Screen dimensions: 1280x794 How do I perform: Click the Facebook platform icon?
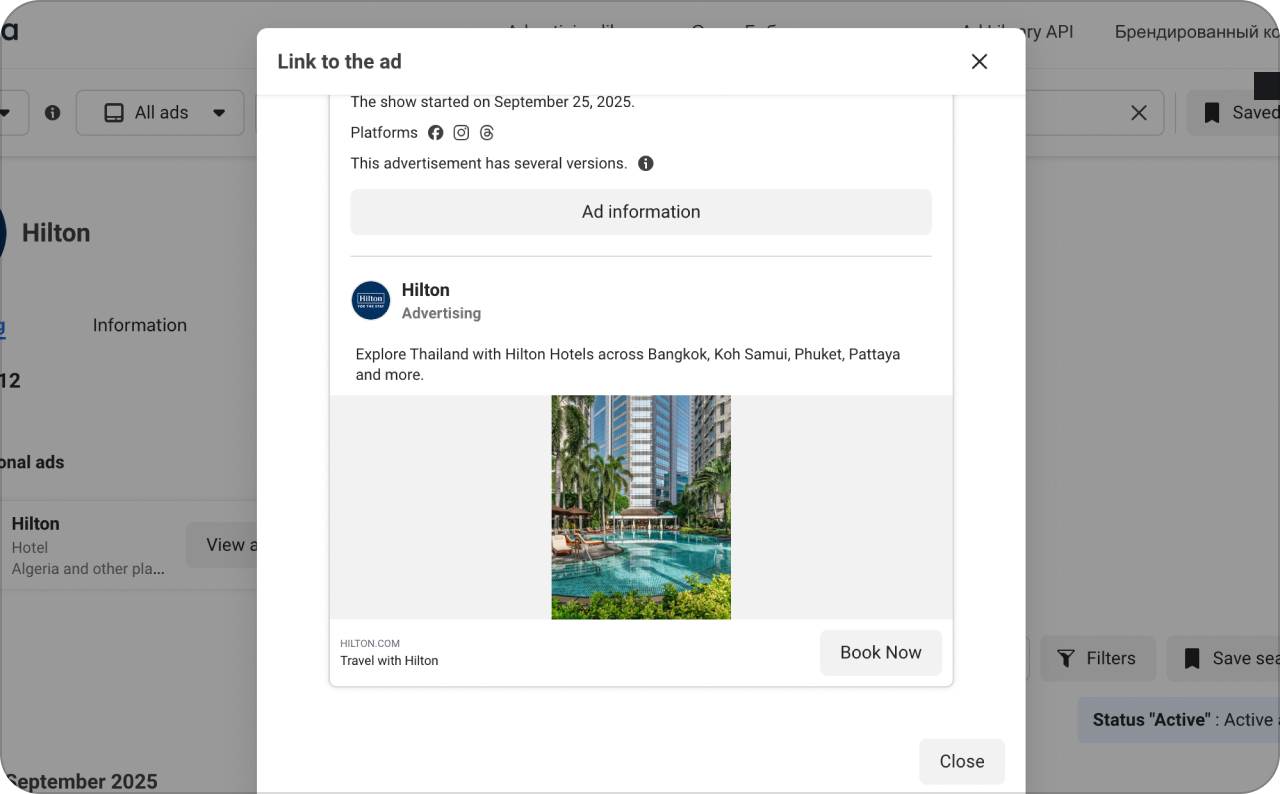[x=435, y=132]
